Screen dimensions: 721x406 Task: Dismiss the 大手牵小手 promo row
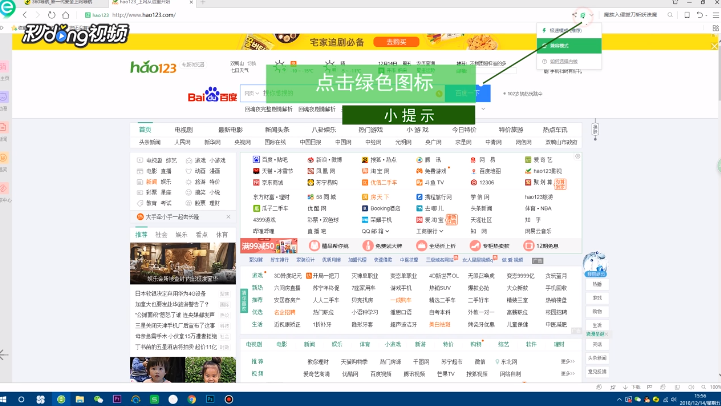[x=229, y=217]
